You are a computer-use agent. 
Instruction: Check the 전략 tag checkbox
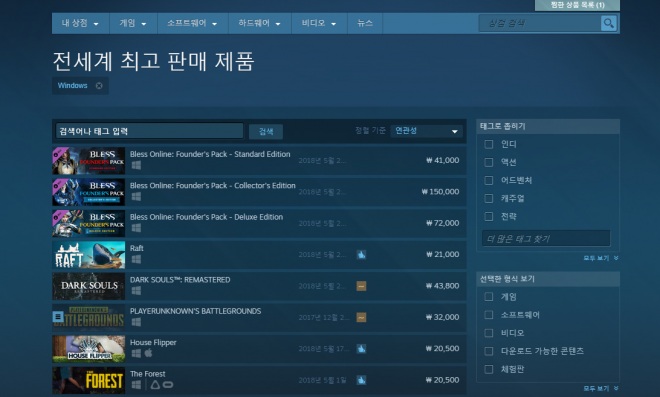click(x=489, y=216)
